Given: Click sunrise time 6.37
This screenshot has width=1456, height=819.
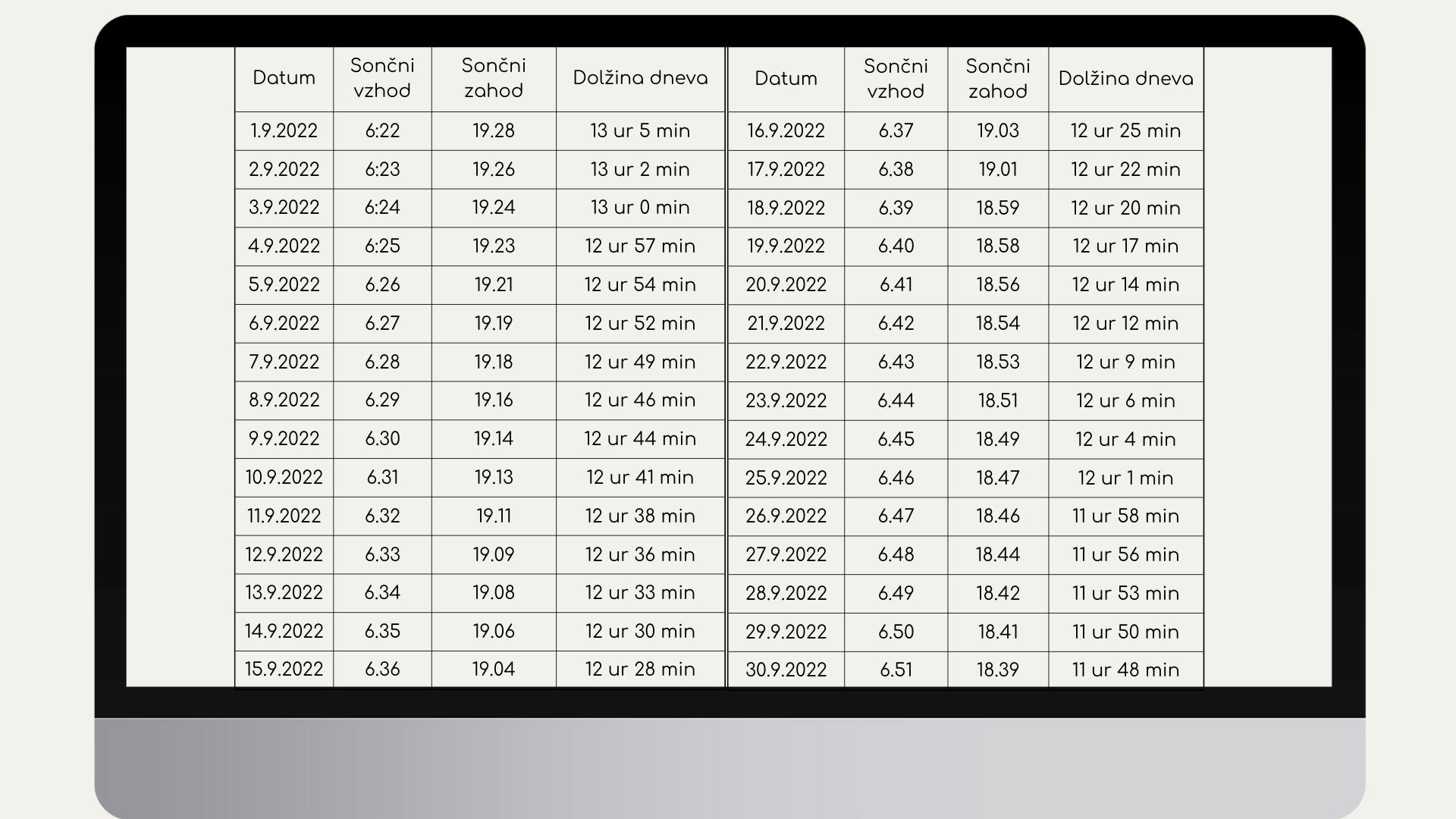Looking at the screenshot, I should coord(896,131).
